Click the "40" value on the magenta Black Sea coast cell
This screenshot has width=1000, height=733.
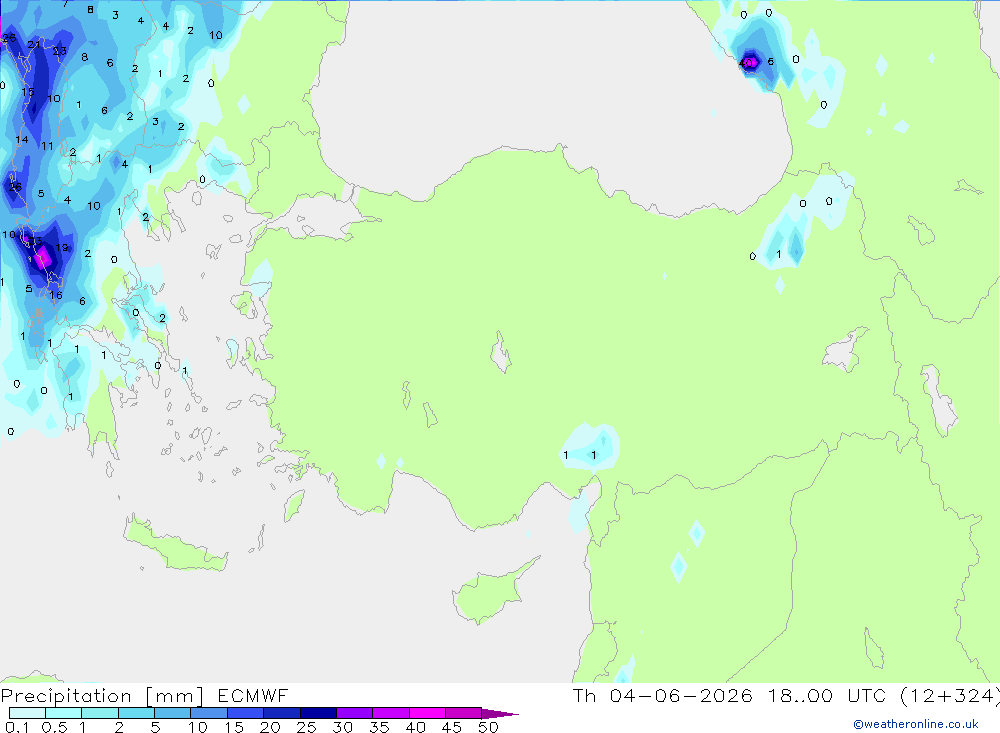pyautogui.click(x=747, y=63)
